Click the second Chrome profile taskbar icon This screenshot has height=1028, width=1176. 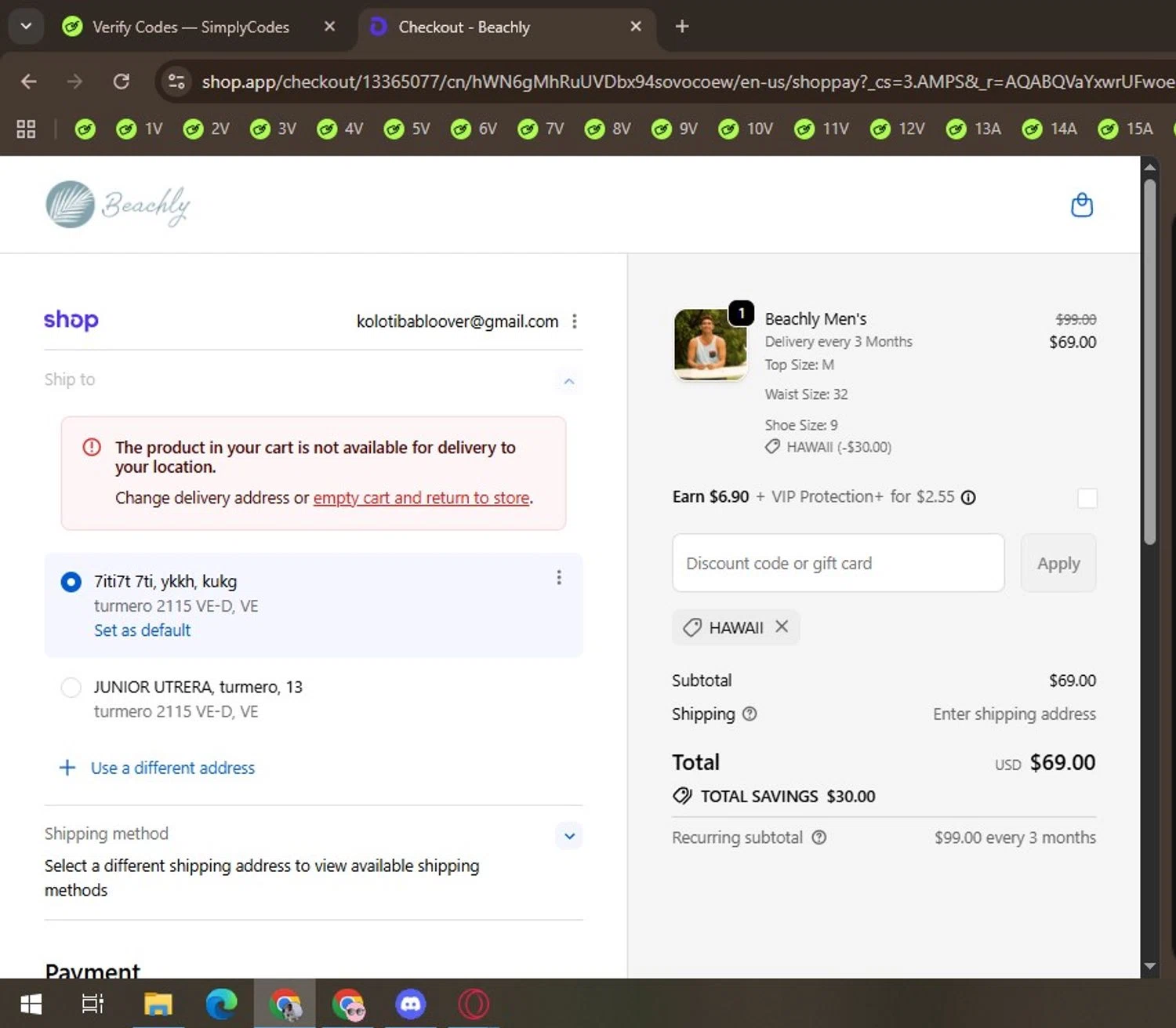click(x=348, y=1004)
